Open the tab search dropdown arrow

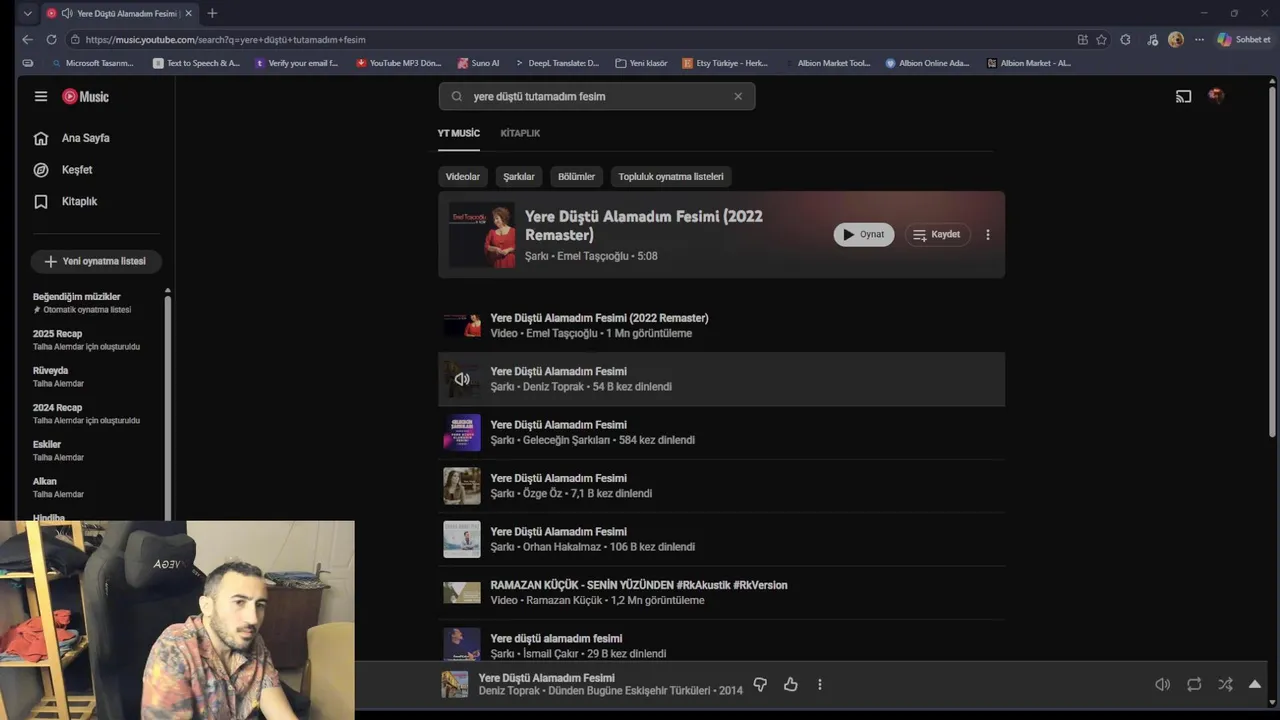coord(27,13)
